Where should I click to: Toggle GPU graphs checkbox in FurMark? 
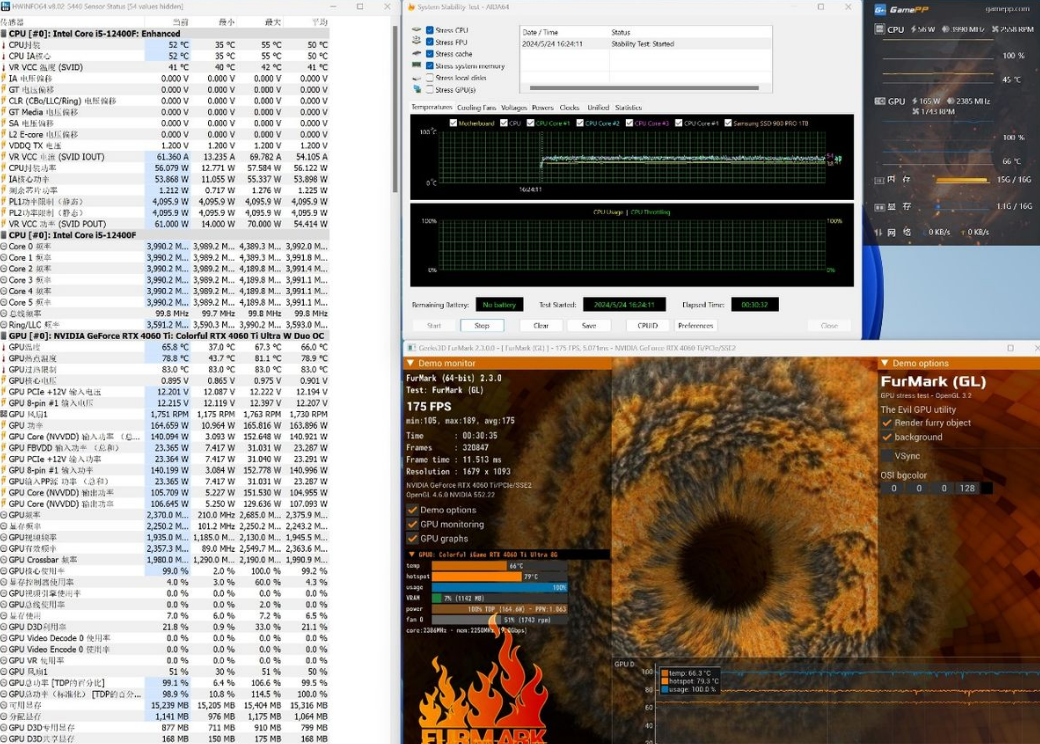[413, 539]
